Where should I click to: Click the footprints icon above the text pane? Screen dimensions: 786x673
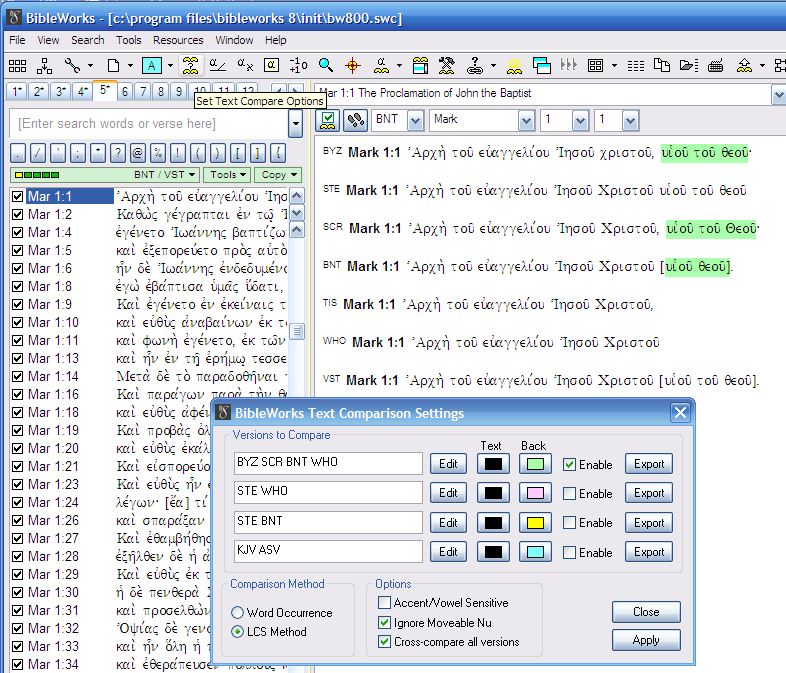[354, 120]
